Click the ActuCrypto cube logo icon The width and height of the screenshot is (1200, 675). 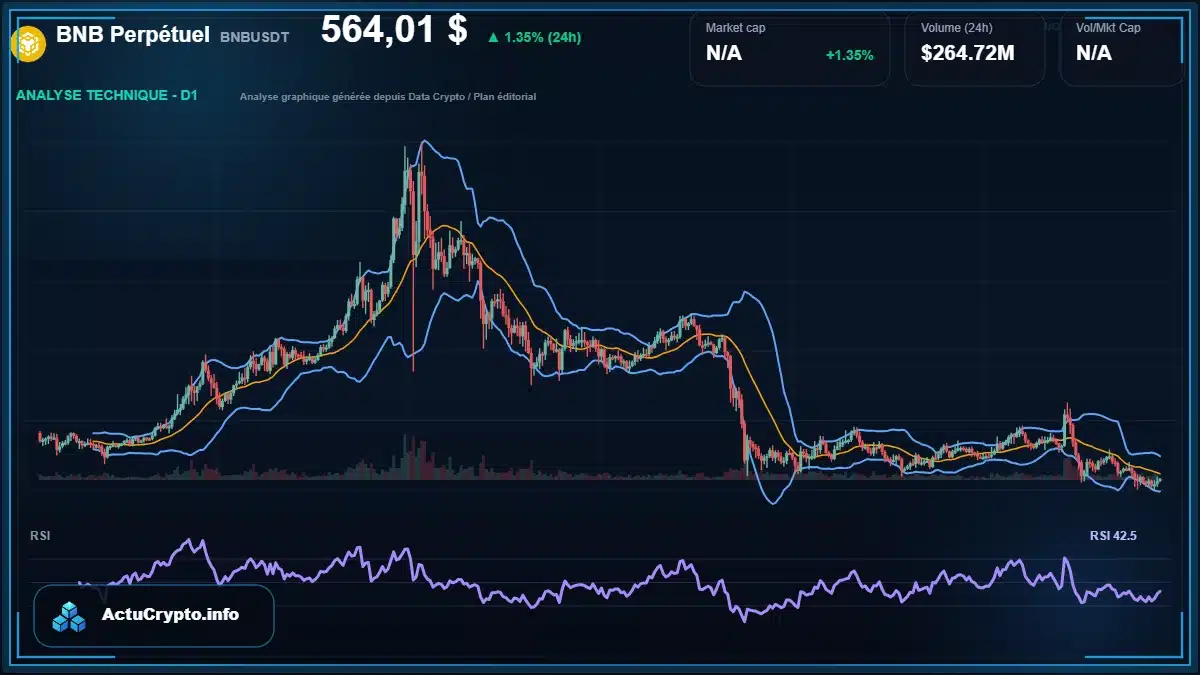pos(70,617)
